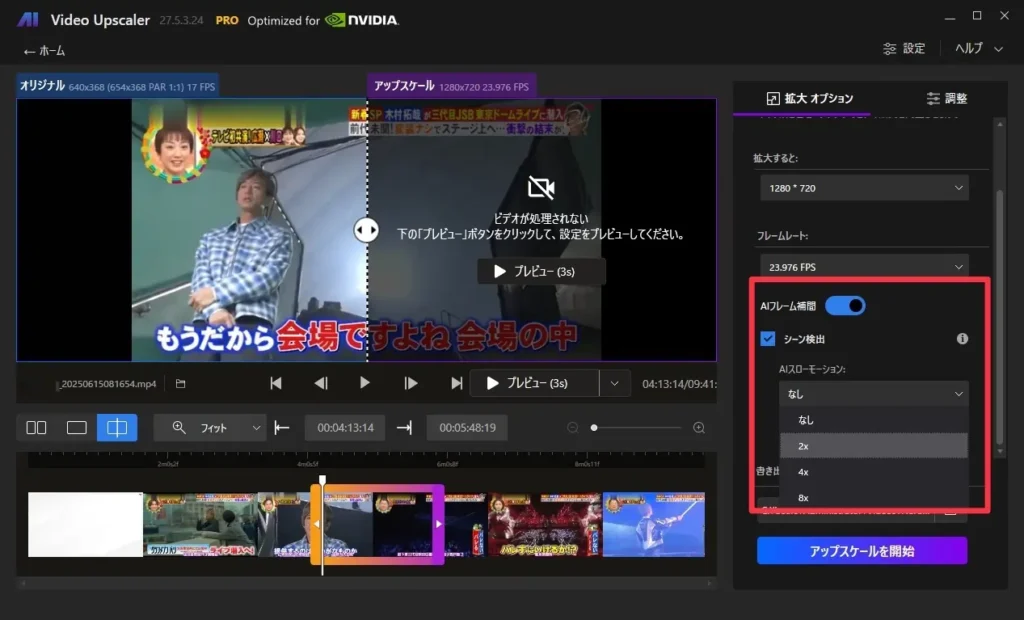Open the 1280 * 720 resolution dropdown

click(x=864, y=188)
